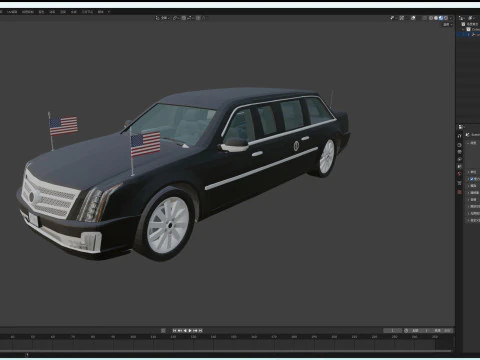480x360 pixels.
Task: Open the Texture properties tab
Action: (x=460, y=192)
